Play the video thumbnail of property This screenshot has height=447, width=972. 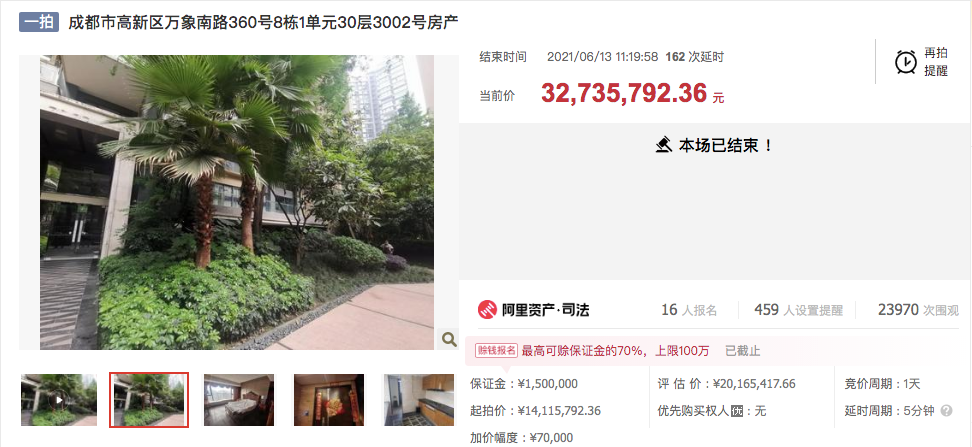pyautogui.click(x=59, y=400)
